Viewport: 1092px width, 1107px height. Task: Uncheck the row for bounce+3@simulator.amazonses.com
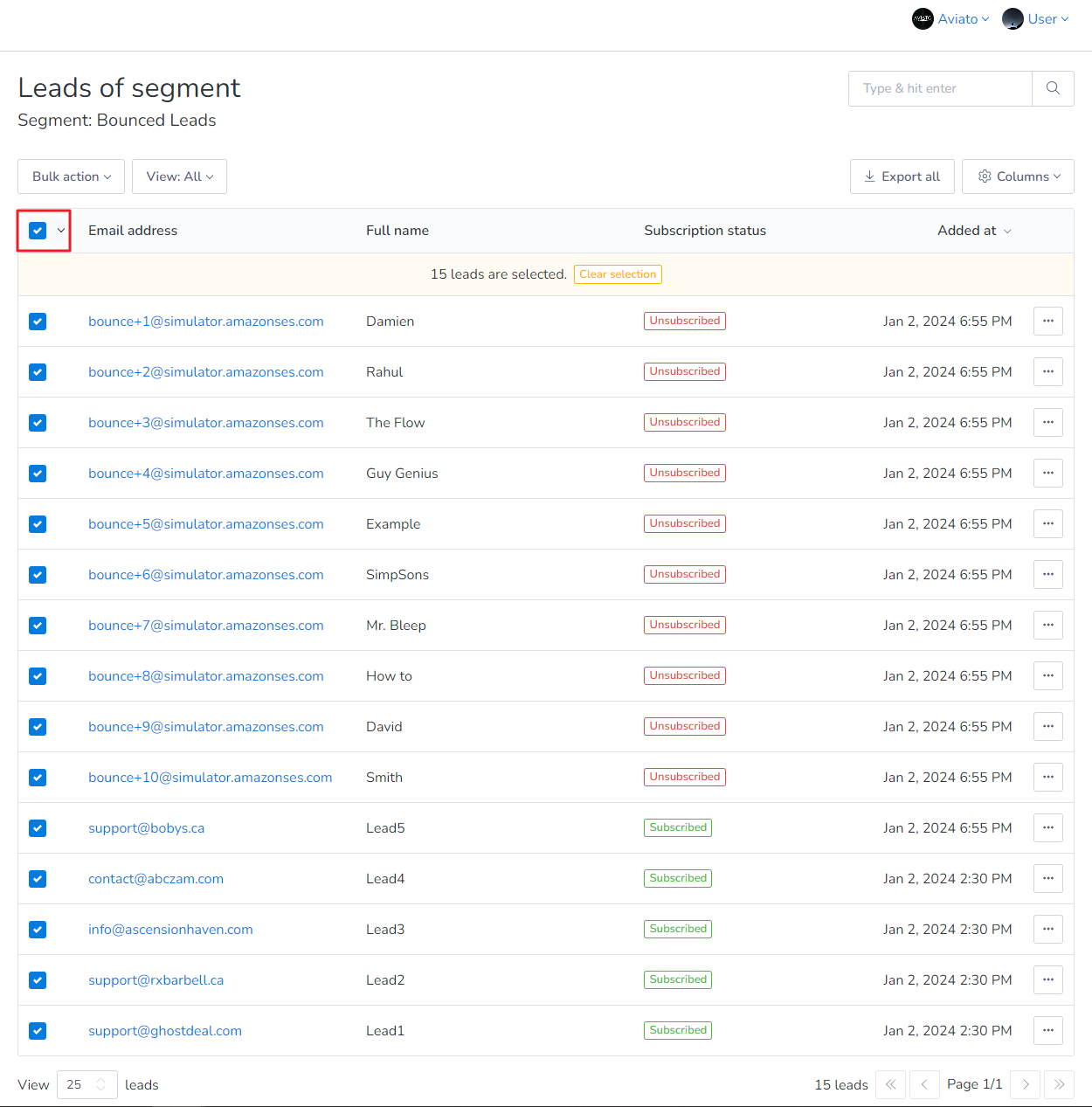click(x=38, y=422)
